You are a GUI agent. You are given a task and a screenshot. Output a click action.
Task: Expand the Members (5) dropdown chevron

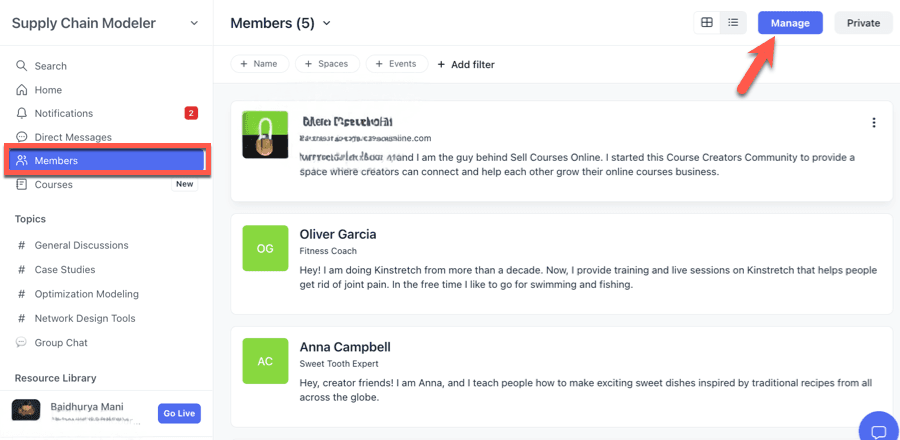coord(327,24)
